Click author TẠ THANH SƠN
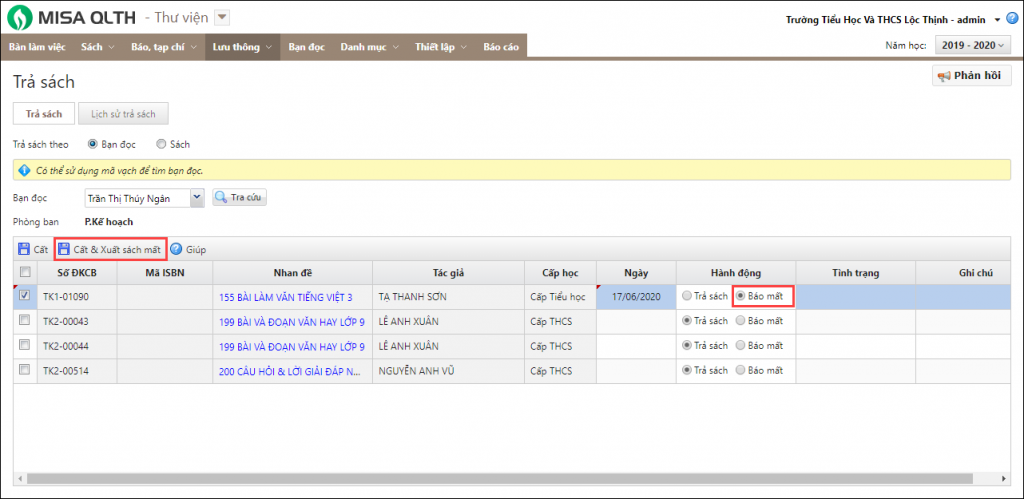This screenshot has height=499, width=1024. coord(412,297)
